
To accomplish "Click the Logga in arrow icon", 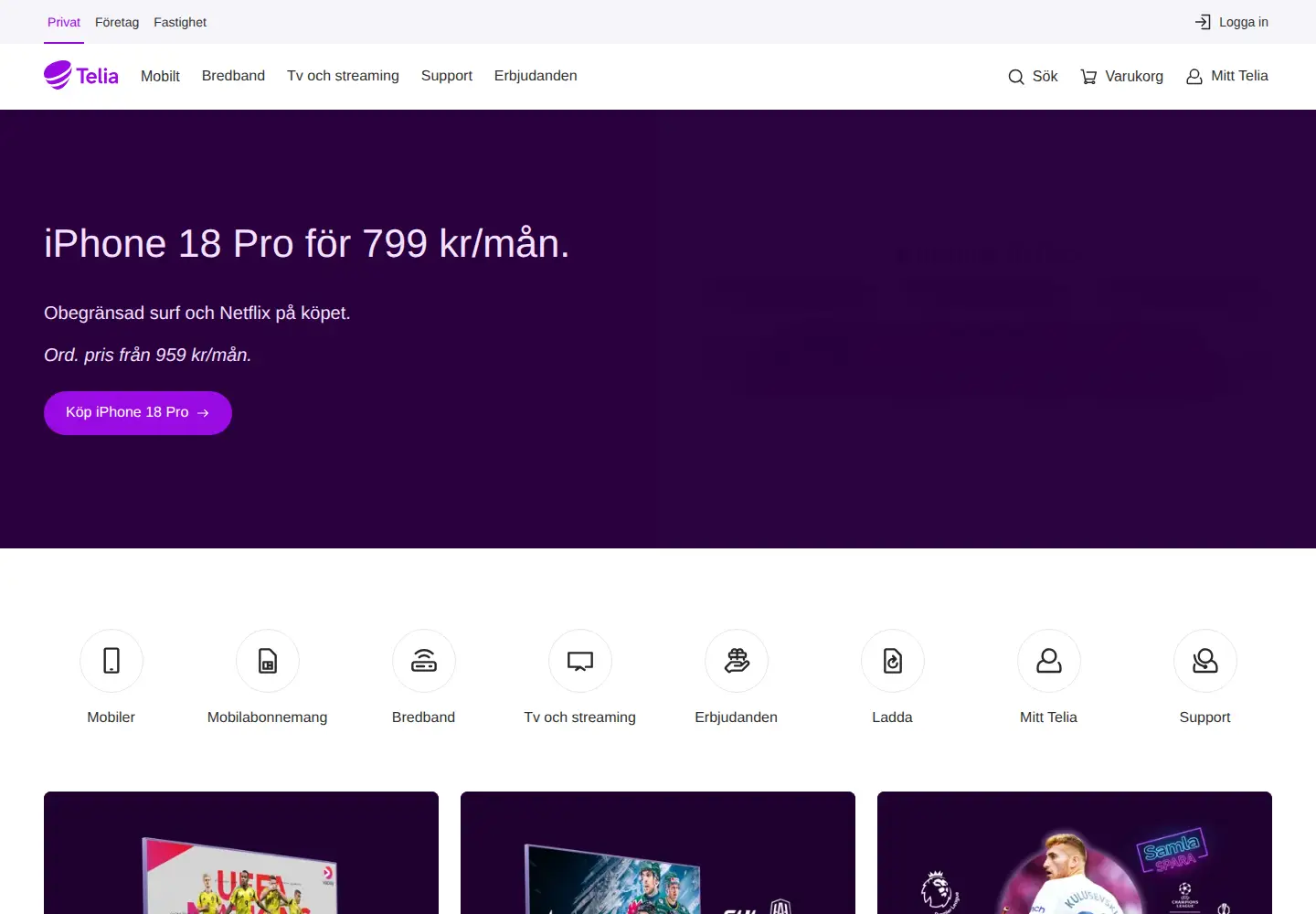I will (1203, 22).
